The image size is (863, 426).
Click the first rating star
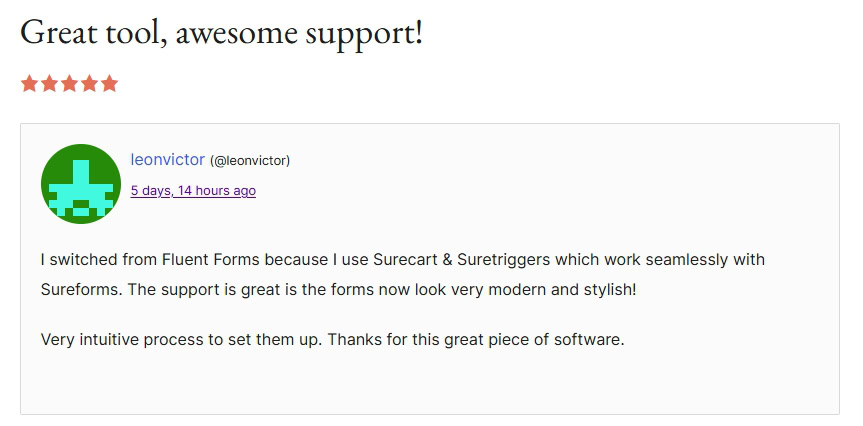[x=29, y=84]
